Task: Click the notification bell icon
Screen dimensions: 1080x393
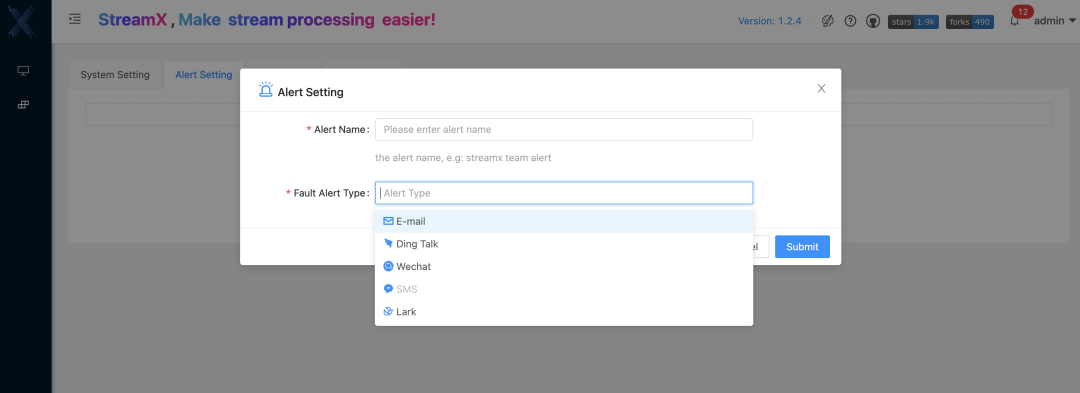Action: click(1014, 21)
